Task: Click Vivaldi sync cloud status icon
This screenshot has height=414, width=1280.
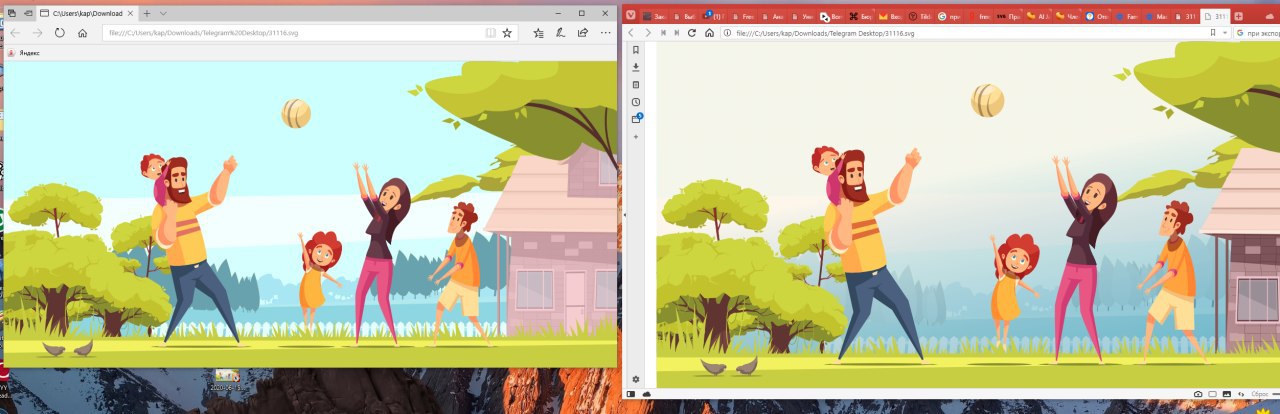Action: 646,394
